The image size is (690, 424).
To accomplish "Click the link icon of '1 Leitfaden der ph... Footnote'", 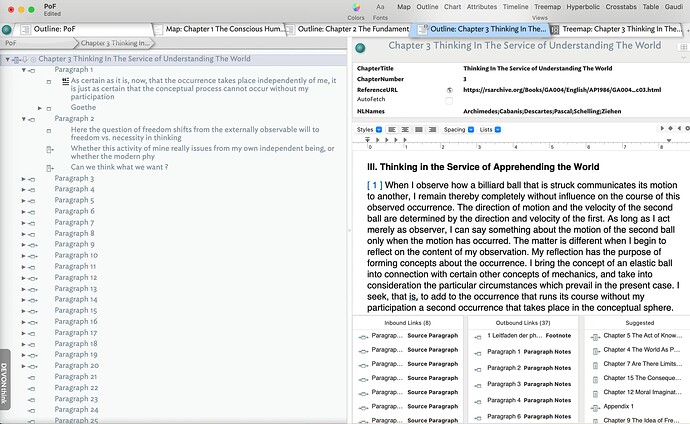I will pyautogui.click(x=477, y=338).
